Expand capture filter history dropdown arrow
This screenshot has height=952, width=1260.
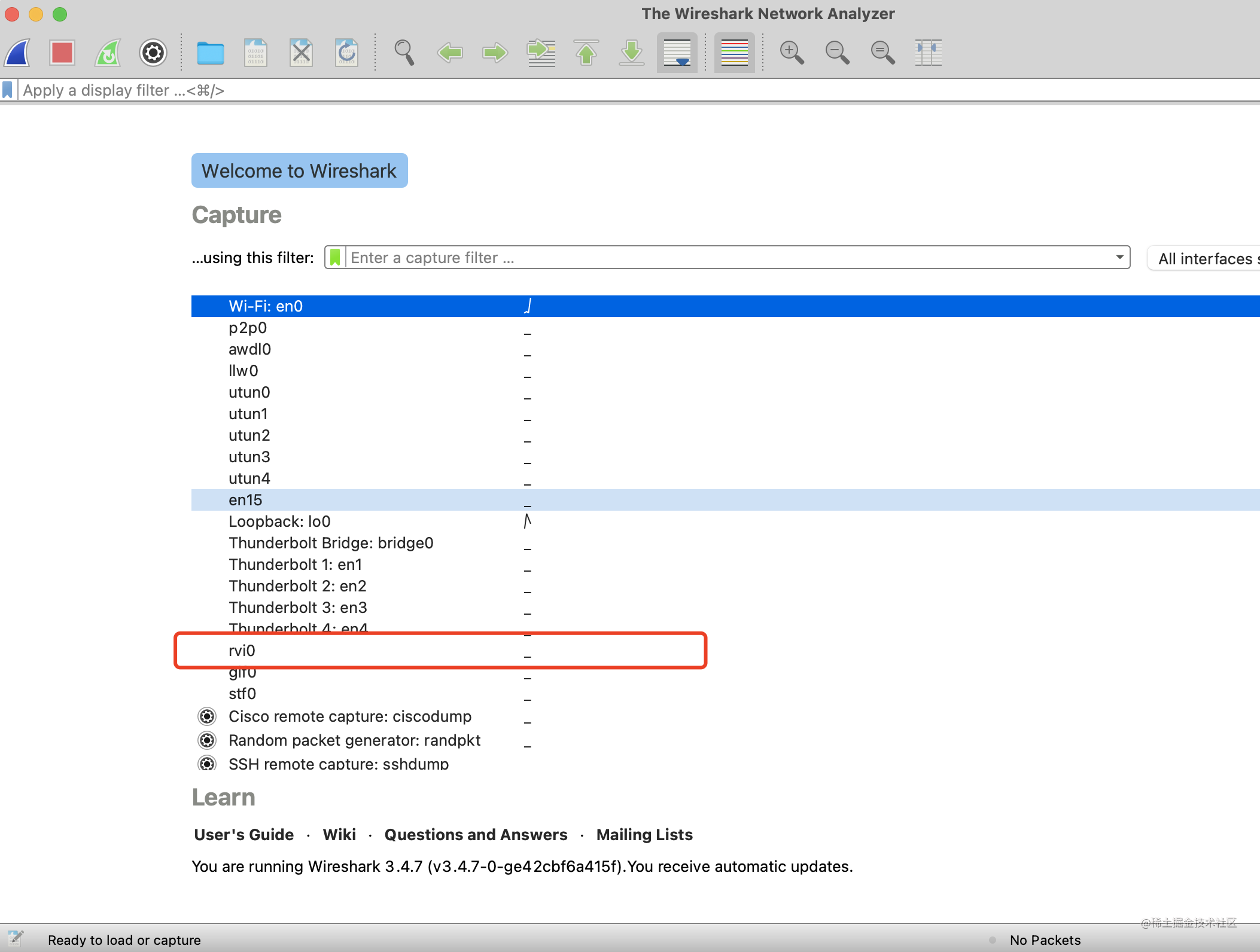(x=1119, y=257)
